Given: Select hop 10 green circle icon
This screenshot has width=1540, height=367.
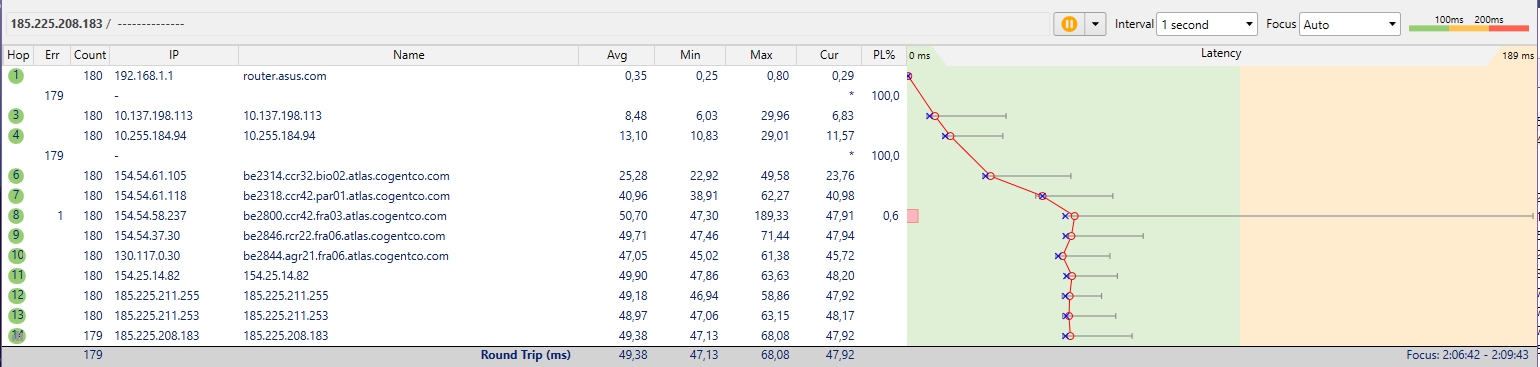Looking at the screenshot, I should tap(16, 255).
